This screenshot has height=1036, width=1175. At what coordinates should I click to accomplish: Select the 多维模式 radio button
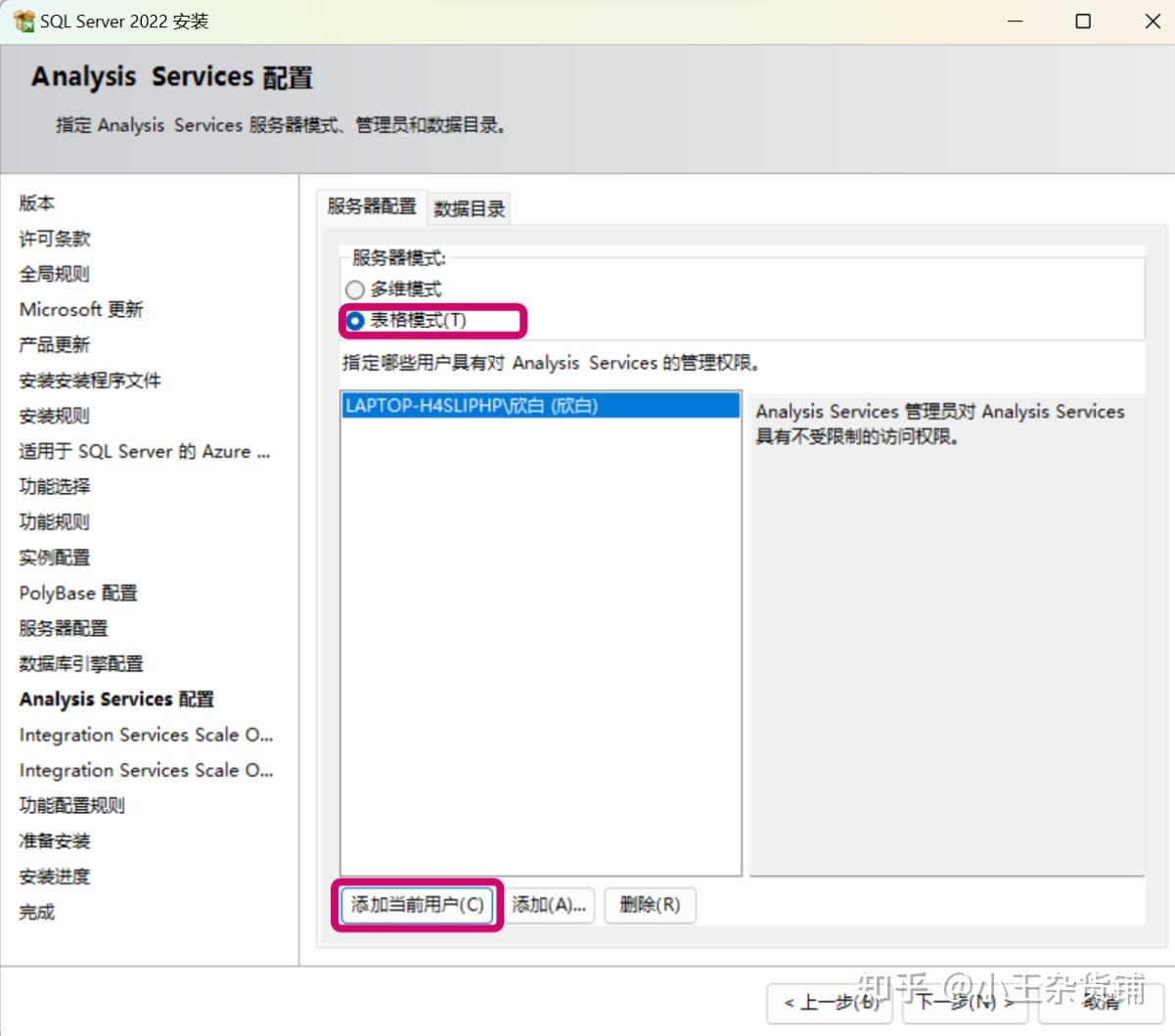pyautogui.click(x=353, y=289)
